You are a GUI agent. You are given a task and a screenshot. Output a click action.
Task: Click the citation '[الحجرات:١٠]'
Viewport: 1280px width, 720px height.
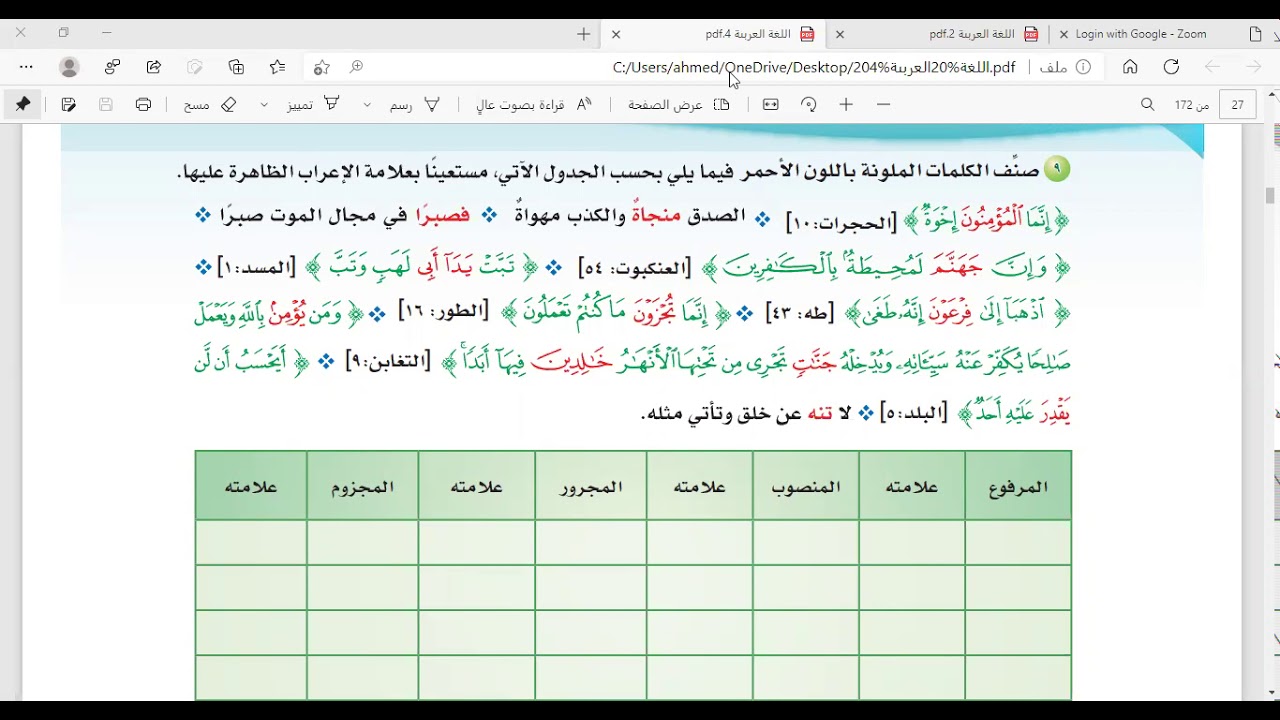coord(841,222)
